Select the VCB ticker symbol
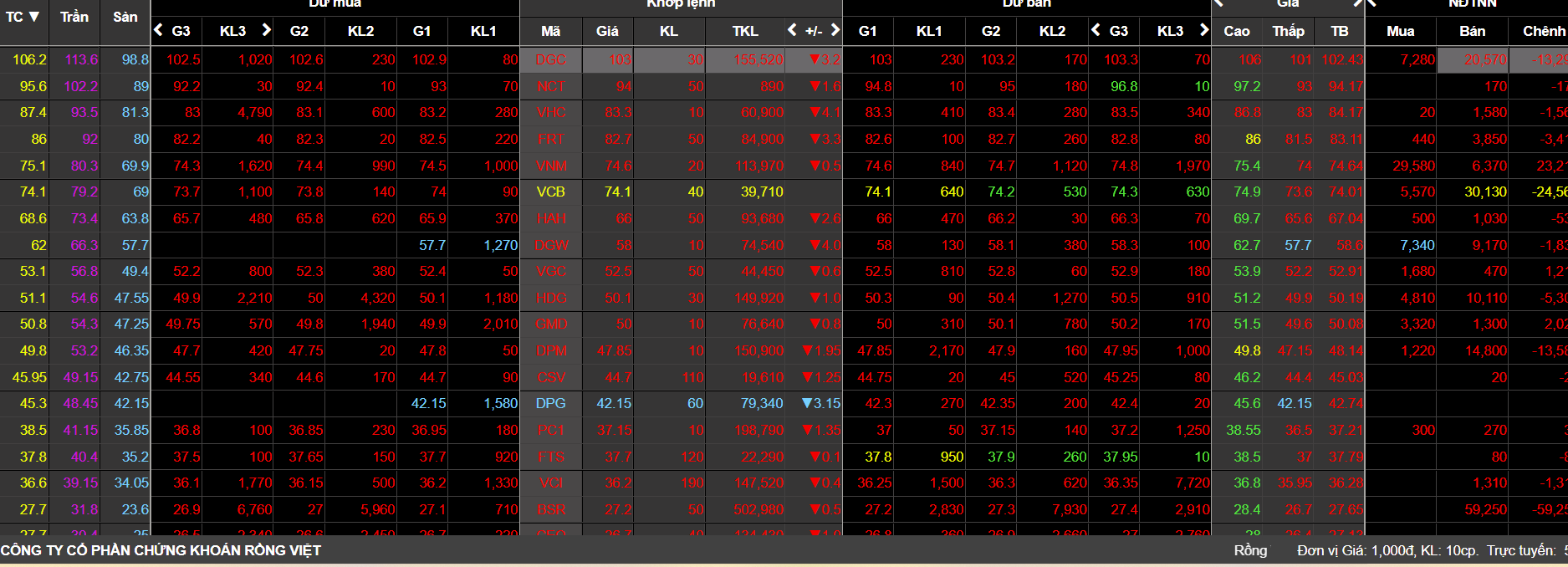Viewport: 1568px width, 567px height. click(x=550, y=192)
